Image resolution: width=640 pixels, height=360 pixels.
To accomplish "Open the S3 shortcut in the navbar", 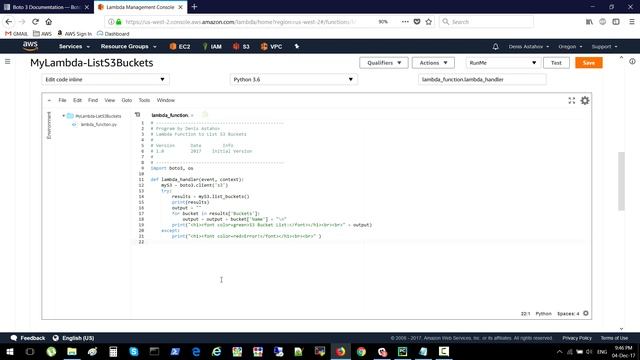I will (x=241, y=47).
